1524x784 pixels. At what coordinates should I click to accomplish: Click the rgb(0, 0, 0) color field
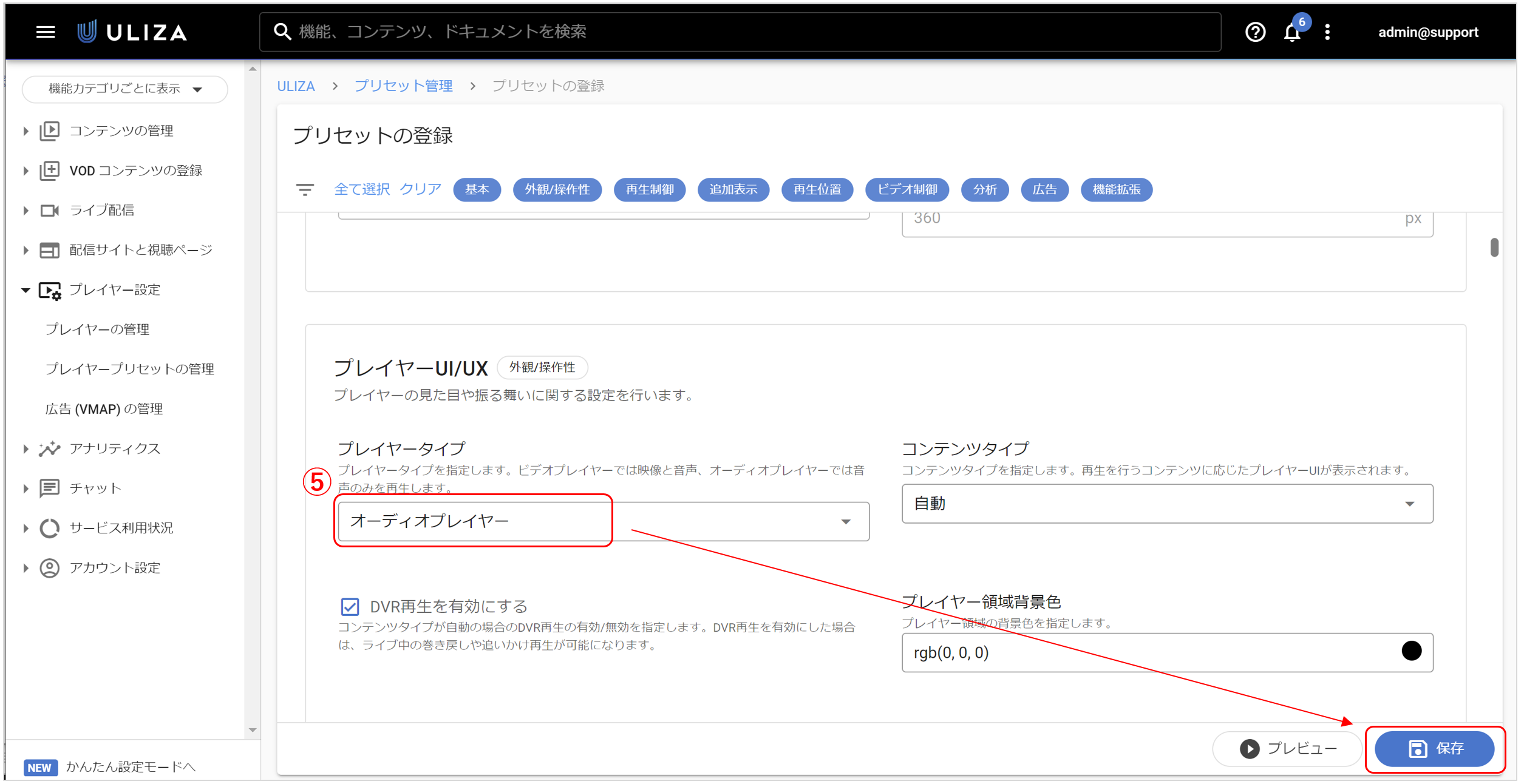[x=1167, y=653]
